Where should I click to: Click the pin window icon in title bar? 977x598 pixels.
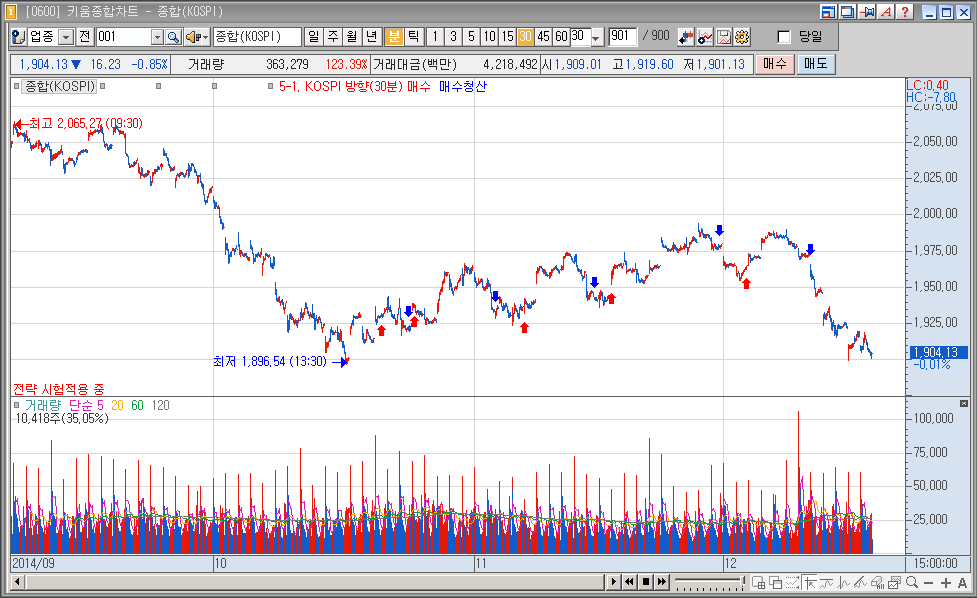tap(867, 12)
